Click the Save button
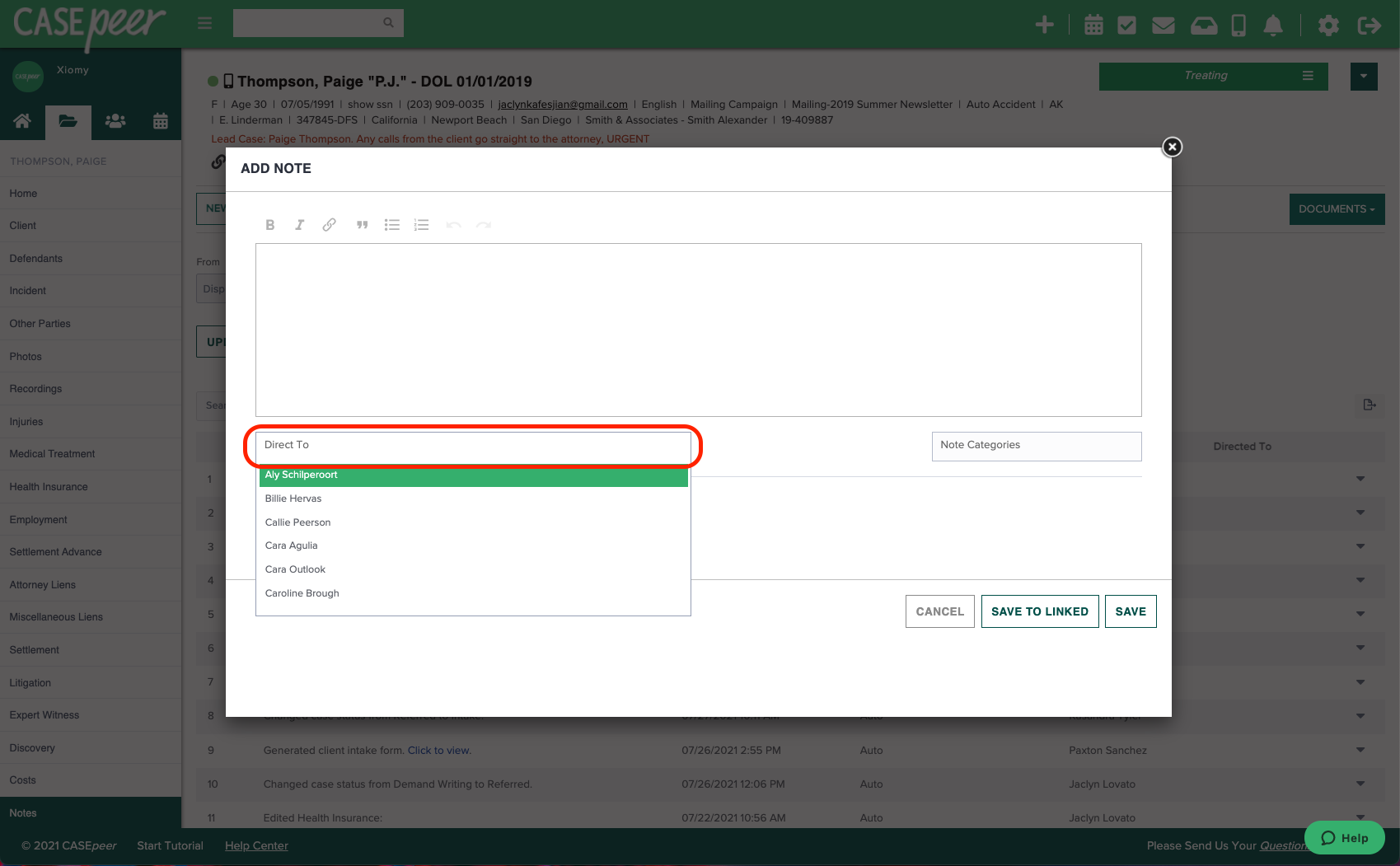This screenshot has width=1400, height=866. [x=1131, y=611]
